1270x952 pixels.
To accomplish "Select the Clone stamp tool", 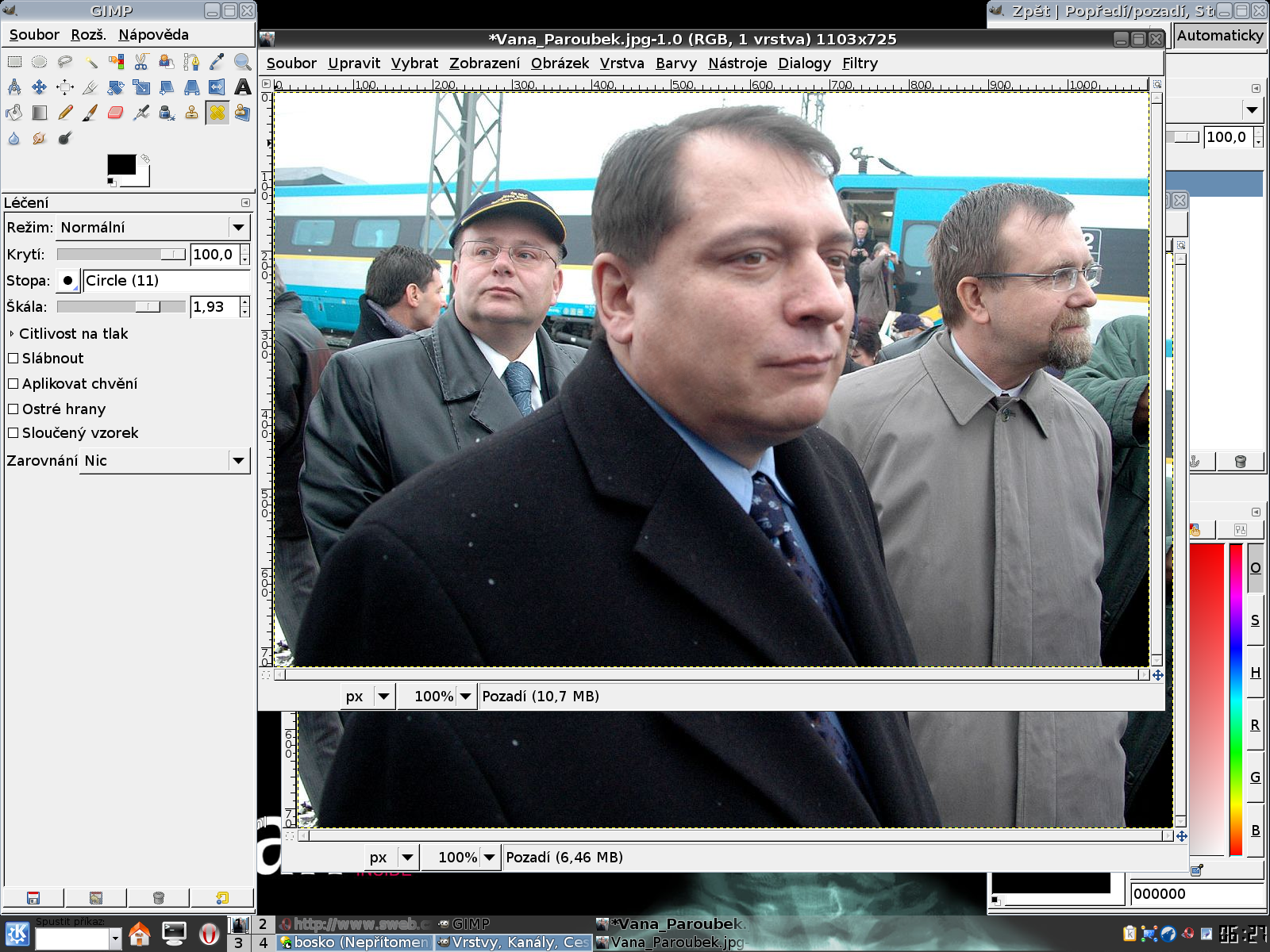I will pos(192,113).
